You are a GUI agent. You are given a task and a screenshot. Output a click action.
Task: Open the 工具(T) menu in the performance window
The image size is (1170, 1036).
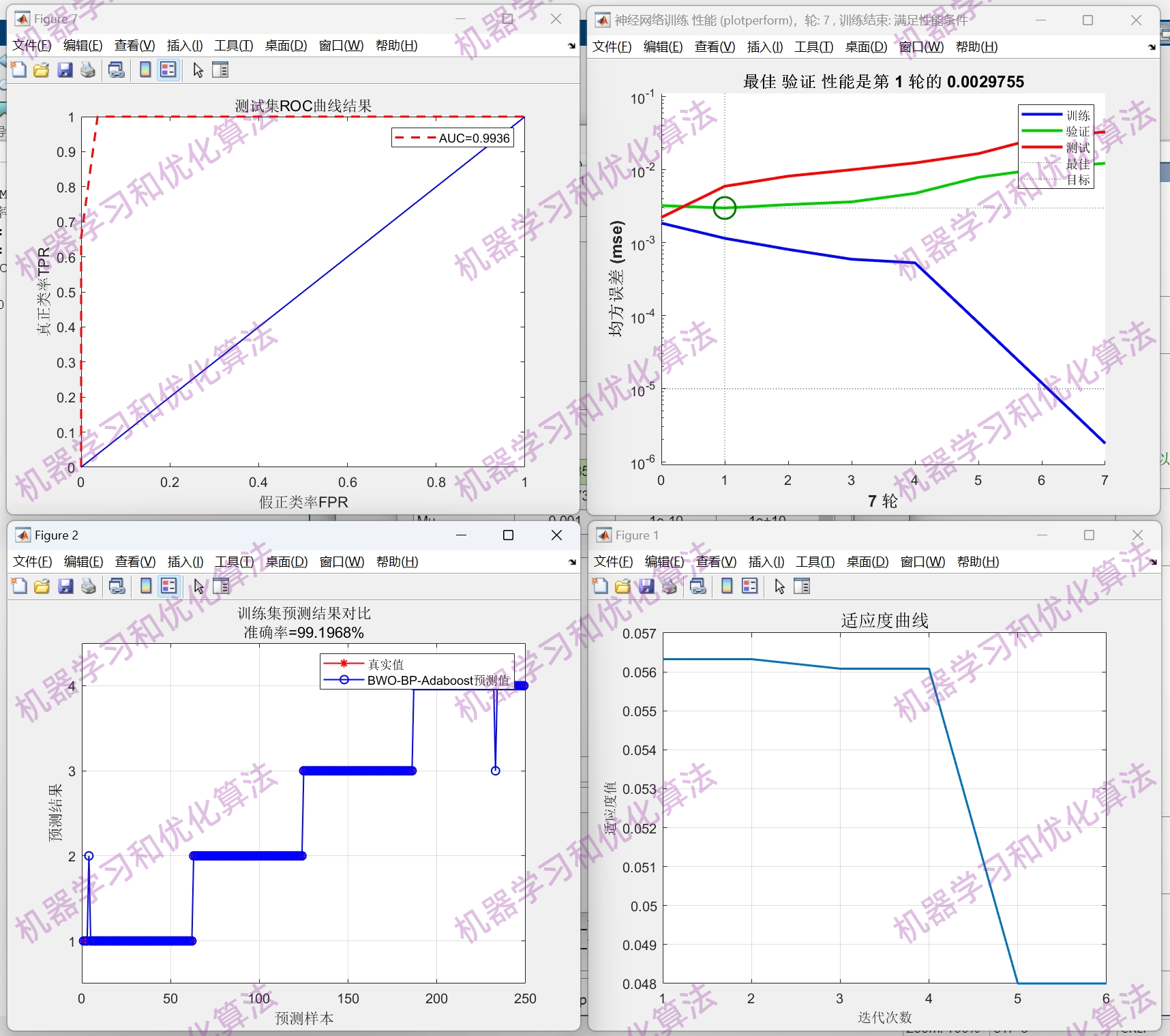pyautogui.click(x=813, y=47)
